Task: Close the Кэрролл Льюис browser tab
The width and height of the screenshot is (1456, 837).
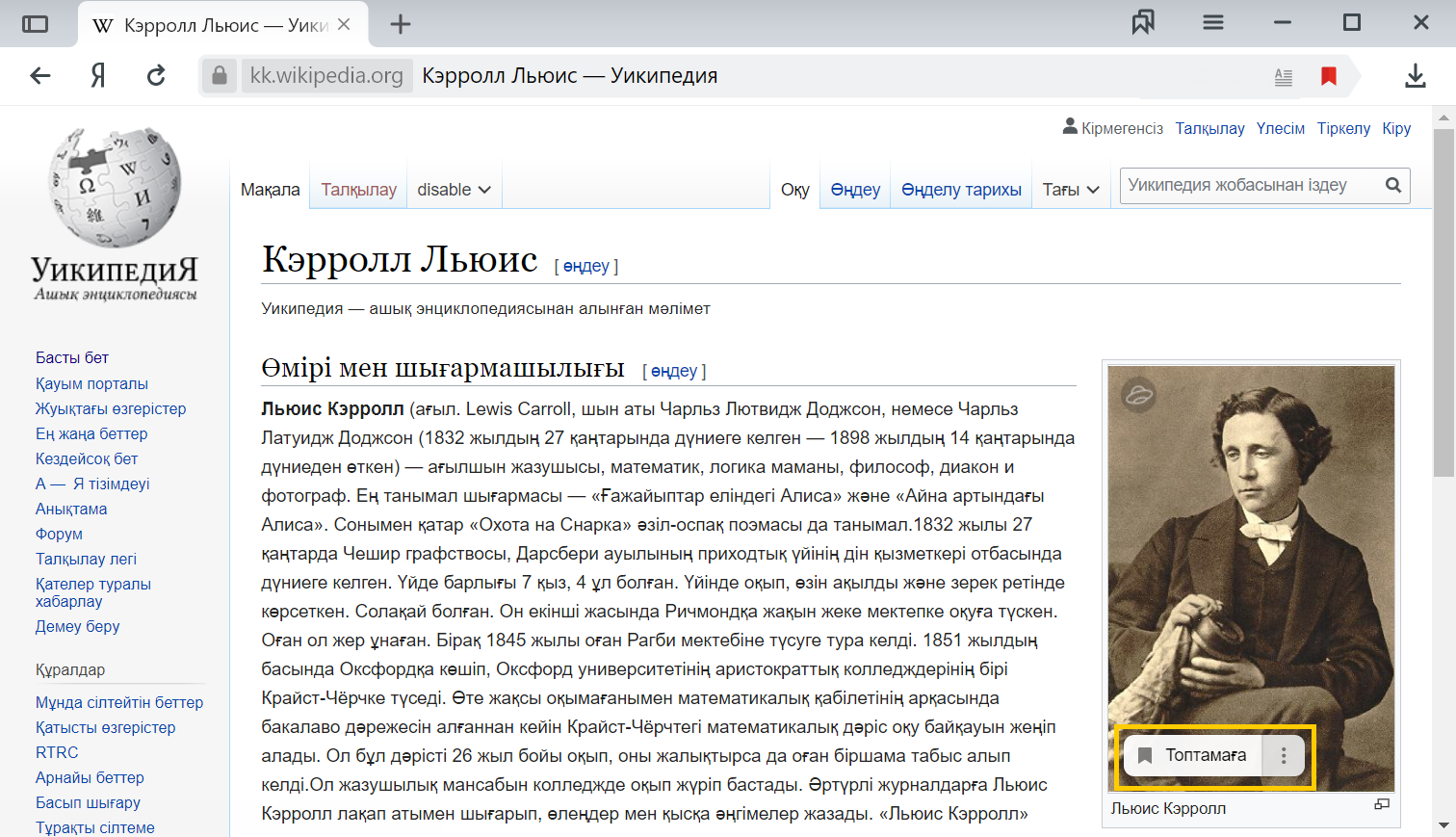Action: [344, 24]
